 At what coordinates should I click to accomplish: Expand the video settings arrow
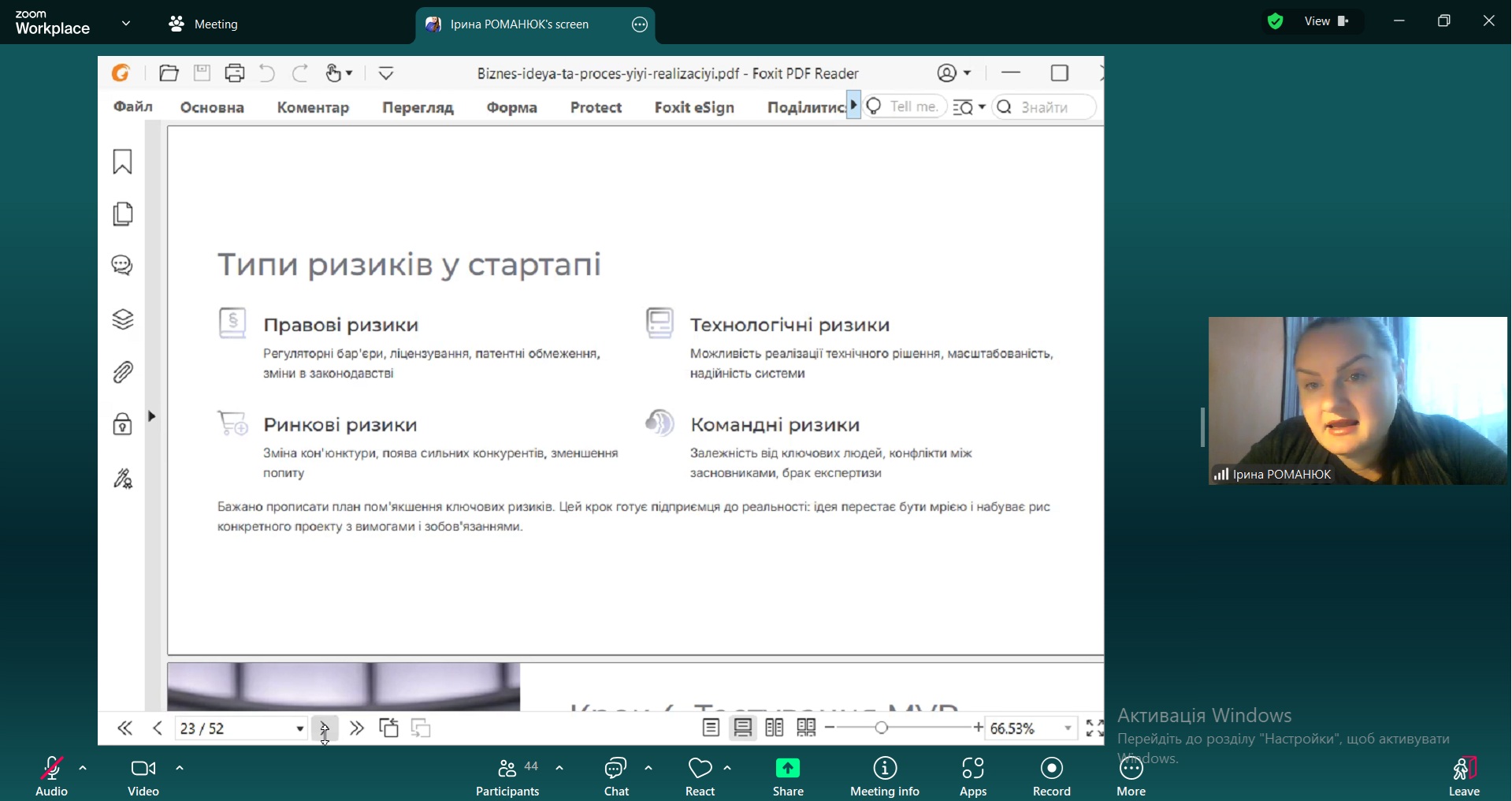(180, 768)
